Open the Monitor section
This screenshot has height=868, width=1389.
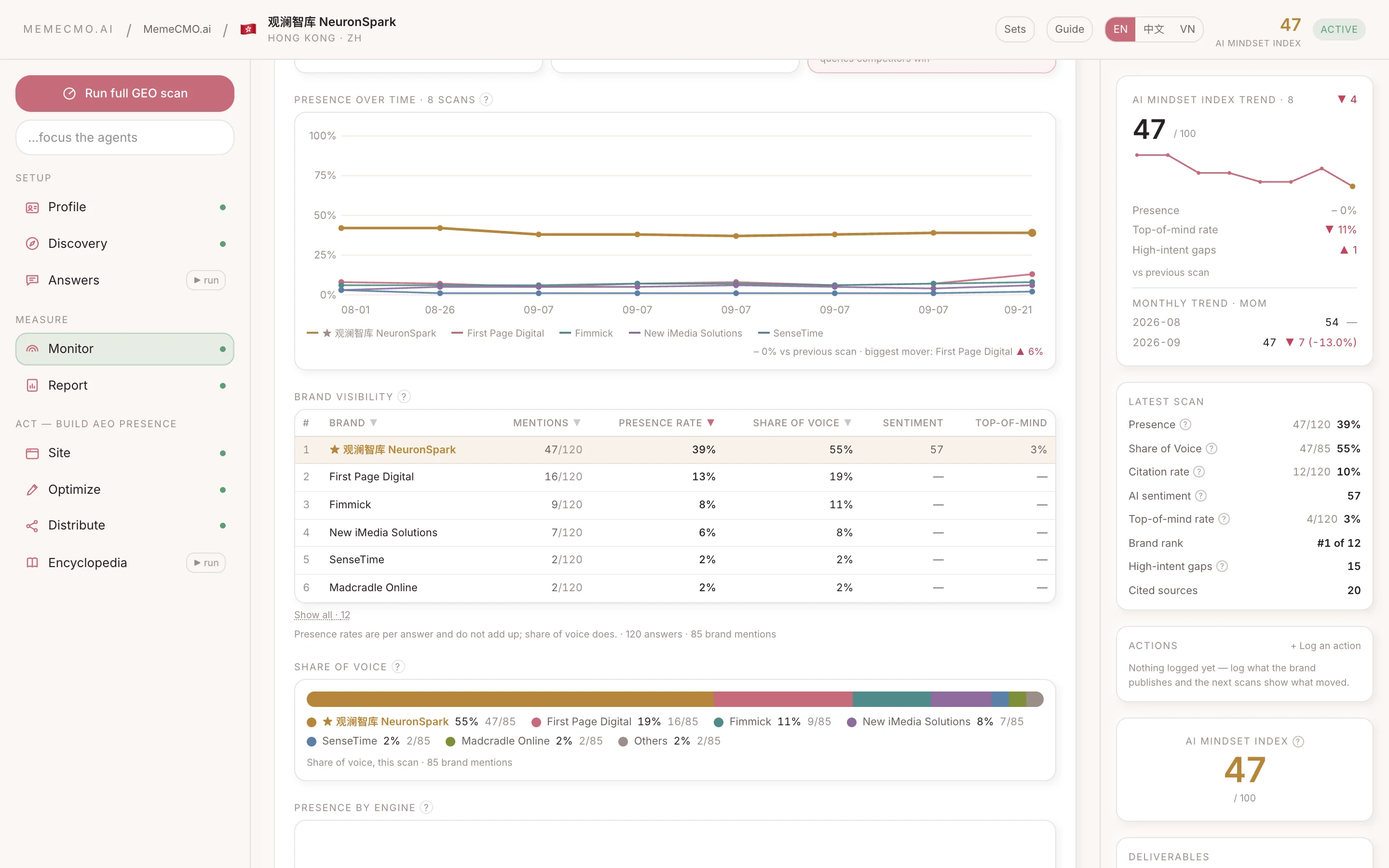124,349
